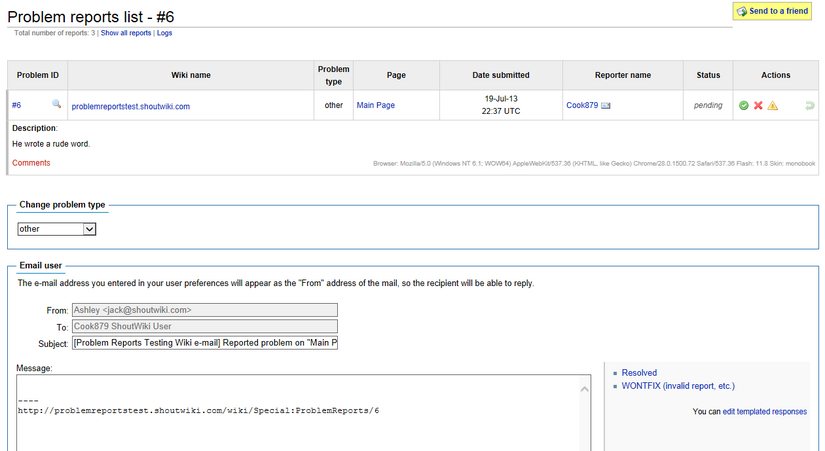Open reporter Cook879's user link
The image size is (825, 451).
(x=582, y=105)
